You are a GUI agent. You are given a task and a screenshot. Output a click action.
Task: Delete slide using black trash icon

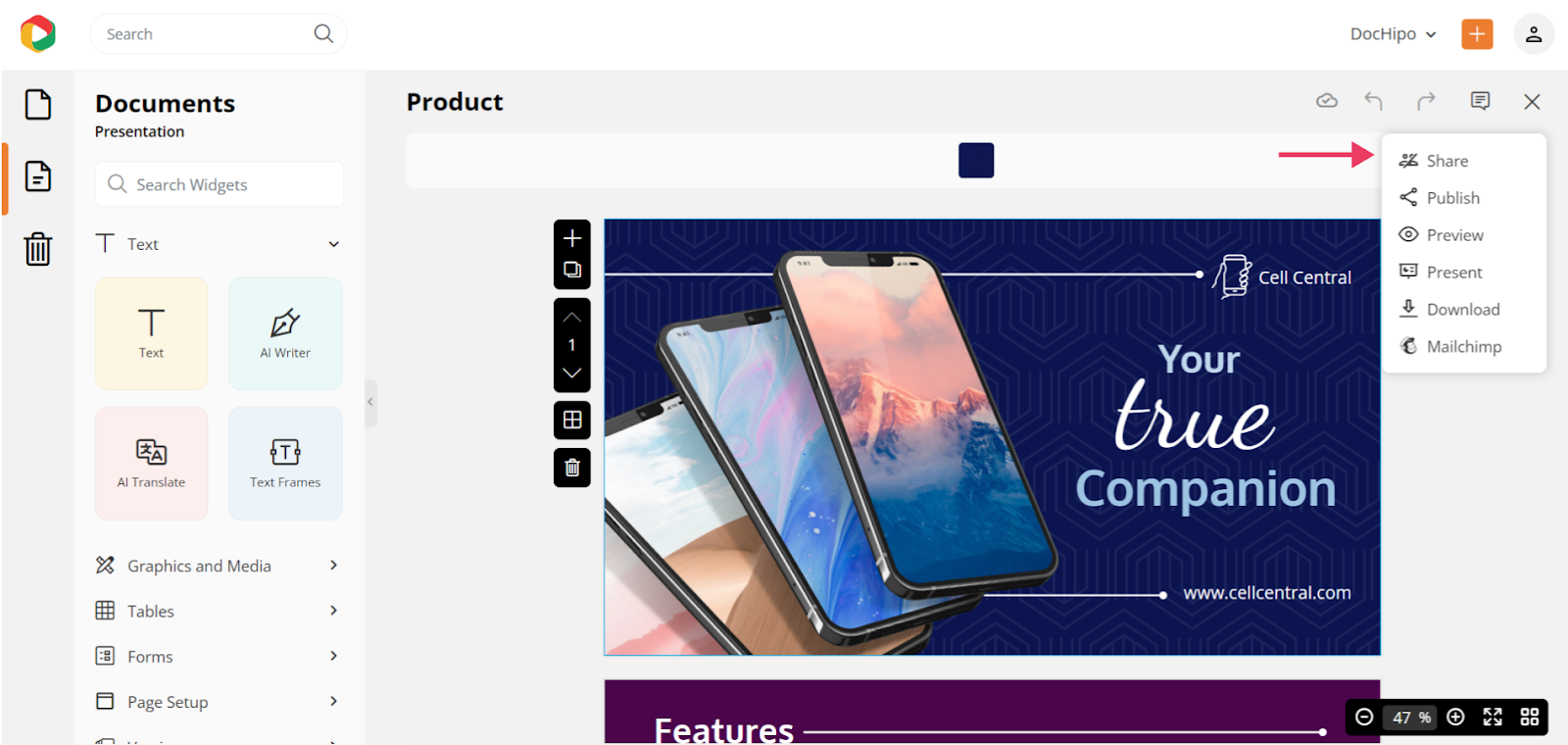pos(572,468)
